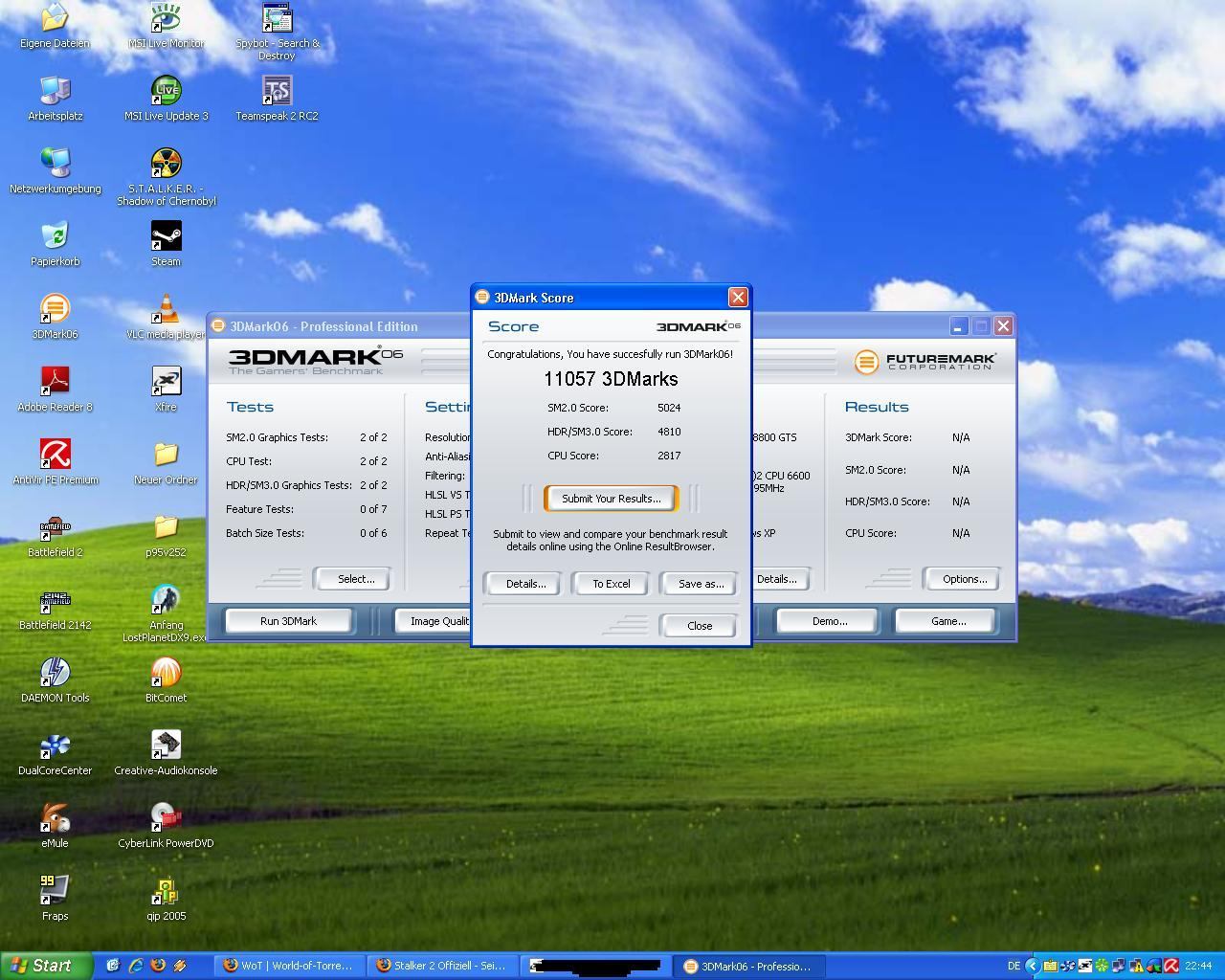Viewport: 1225px width, 980px height.
Task: Click the Submit Your Results button
Action: (x=611, y=499)
